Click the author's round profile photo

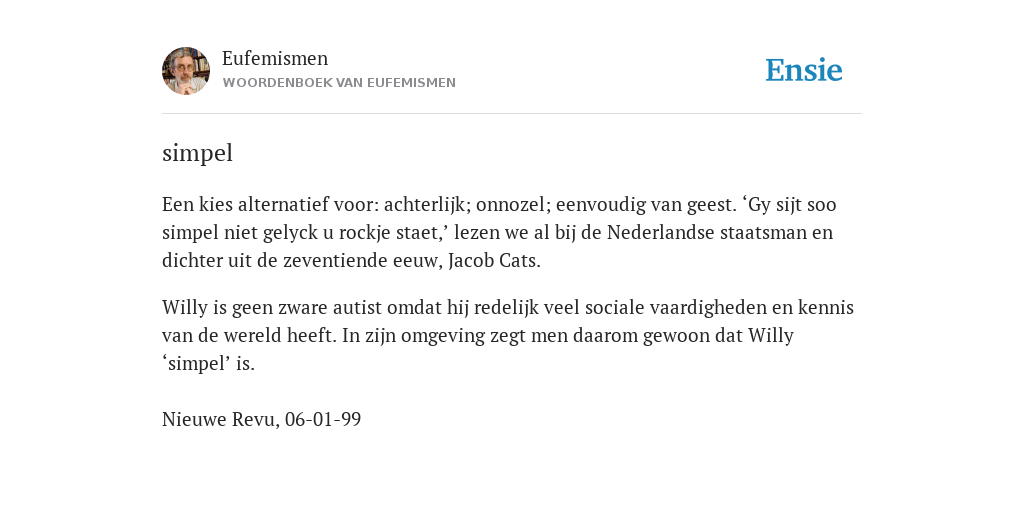186,71
